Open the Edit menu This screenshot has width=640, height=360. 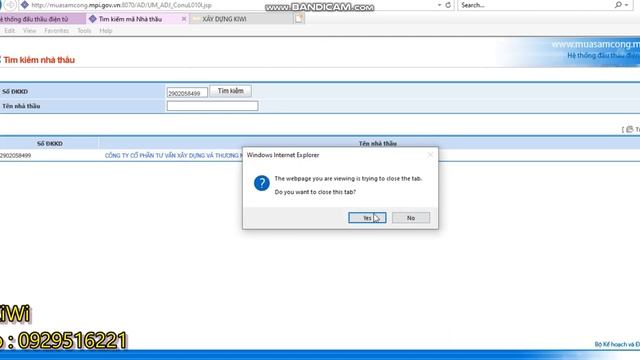pyautogui.click(x=9, y=31)
